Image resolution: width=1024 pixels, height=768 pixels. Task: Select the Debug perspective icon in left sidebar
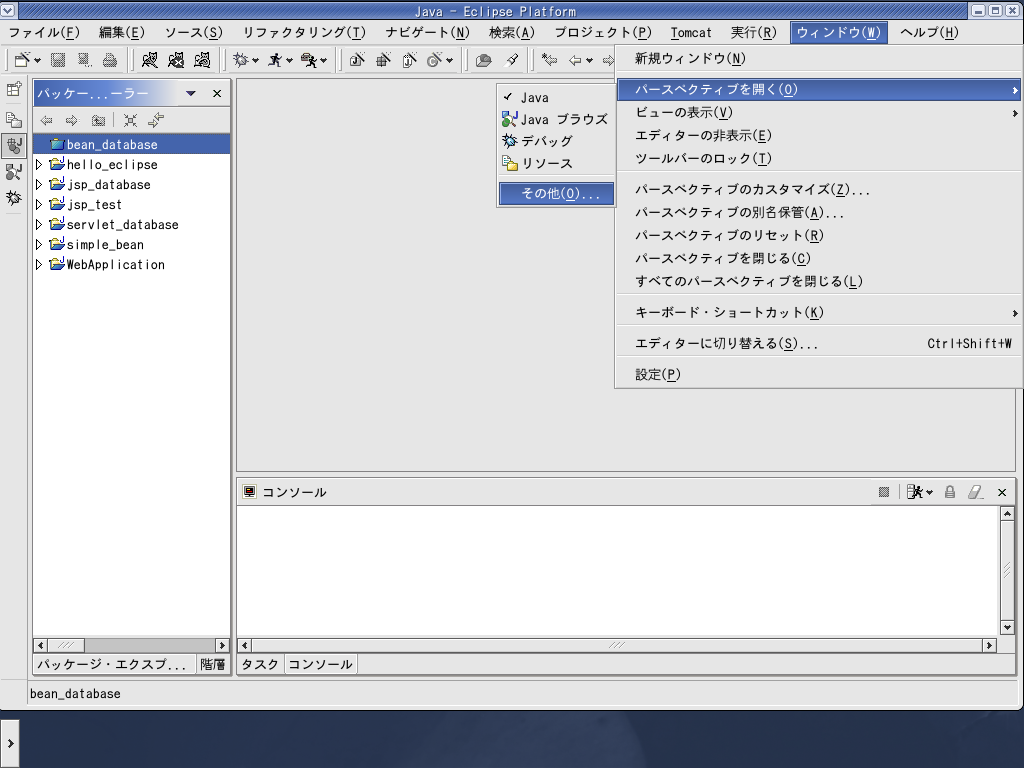click(x=14, y=197)
